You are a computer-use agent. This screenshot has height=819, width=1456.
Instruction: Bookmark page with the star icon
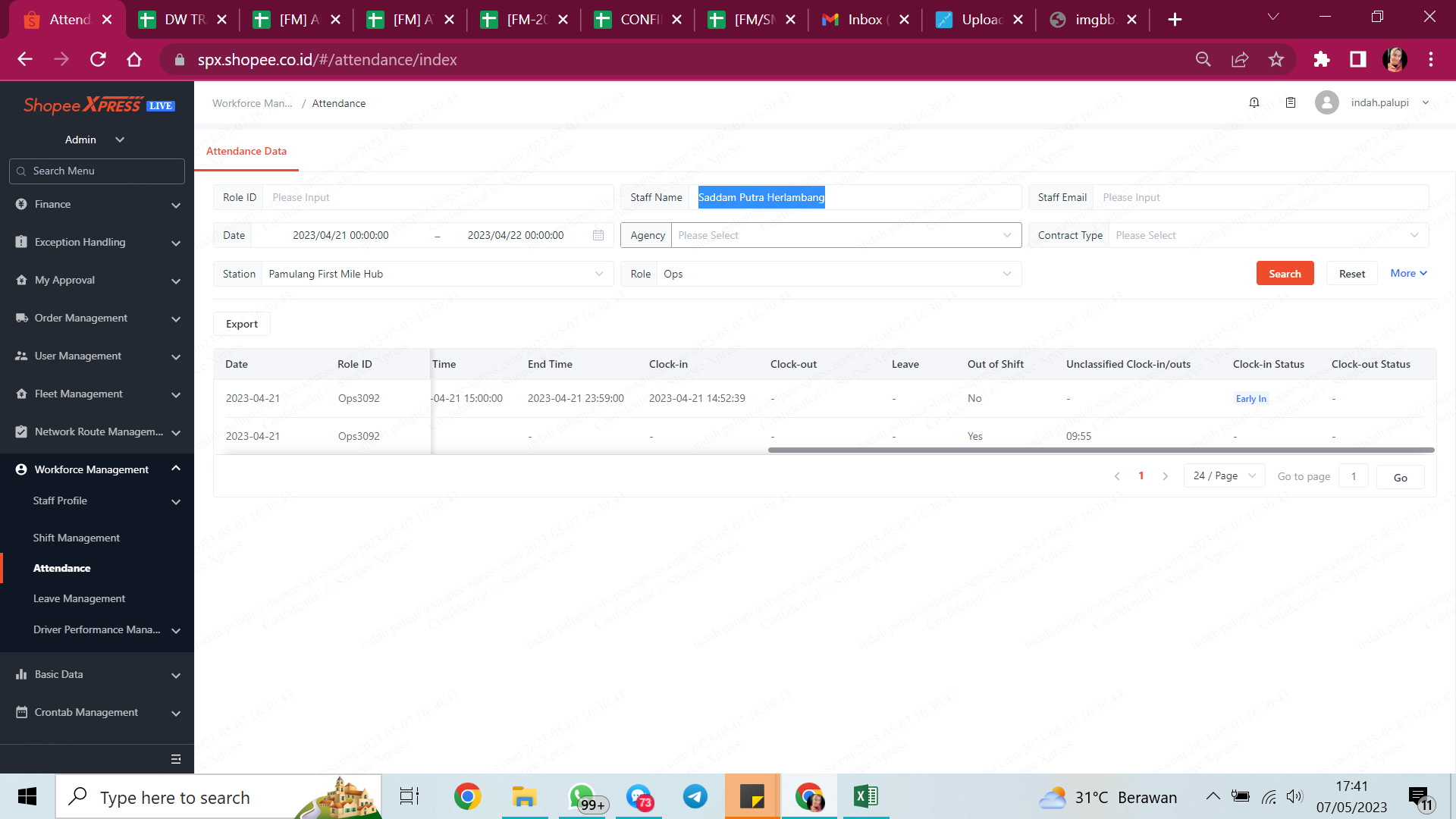[x=1276, y=59]
